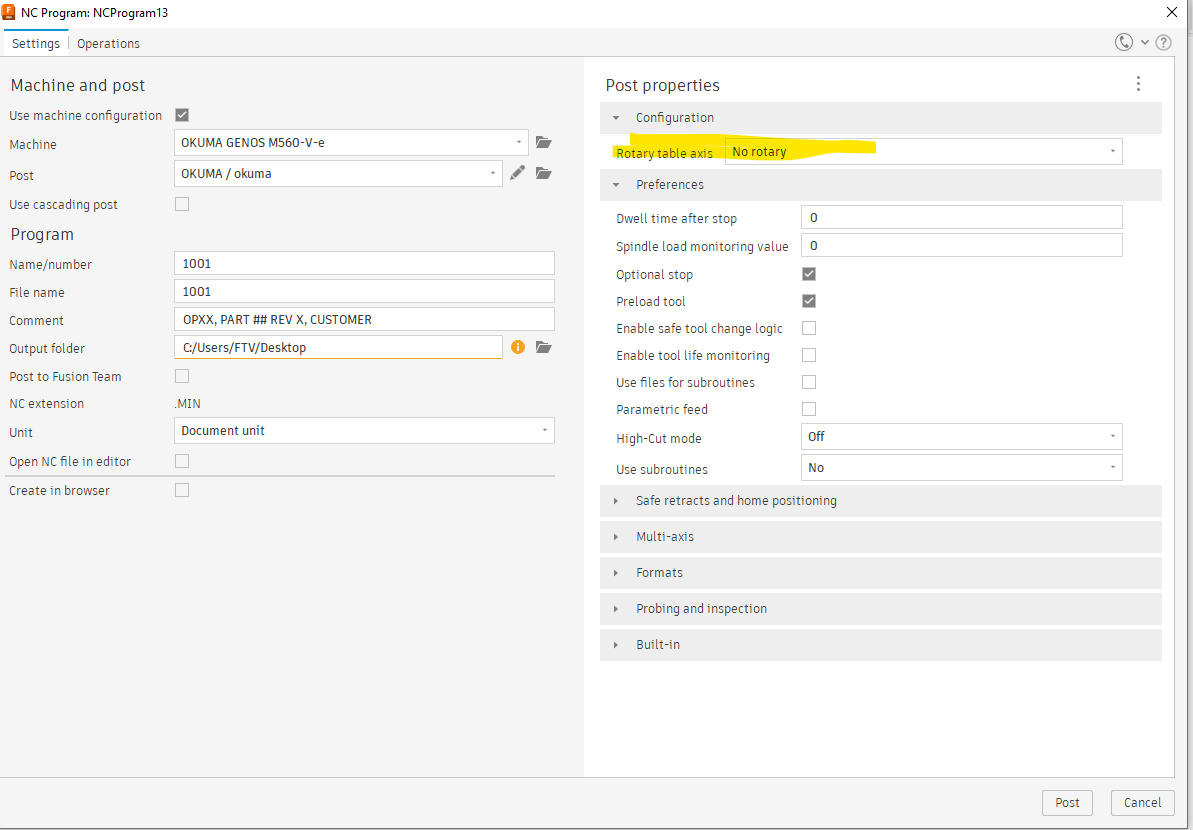Switch to the Operations tab
The height and width of the screenshot is (830, 1193).
click(x=108, y=43)
